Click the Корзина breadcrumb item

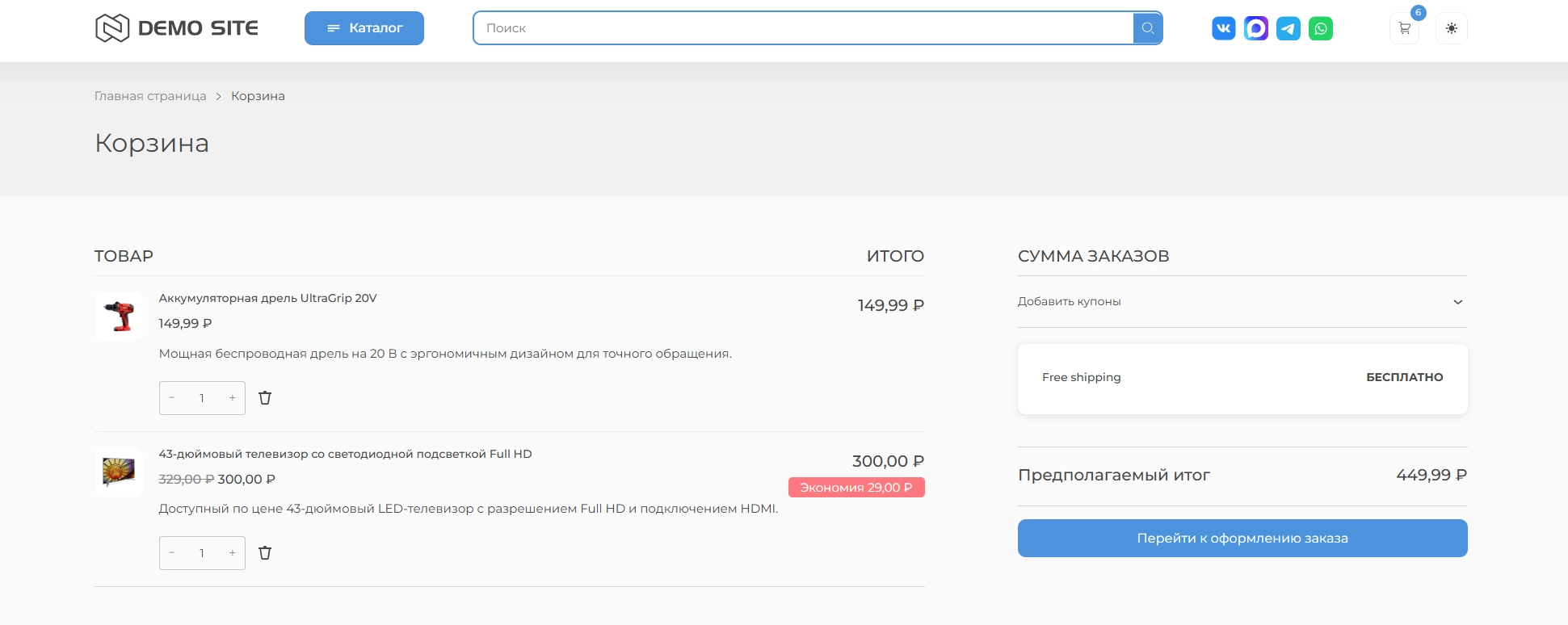[258, 96]
